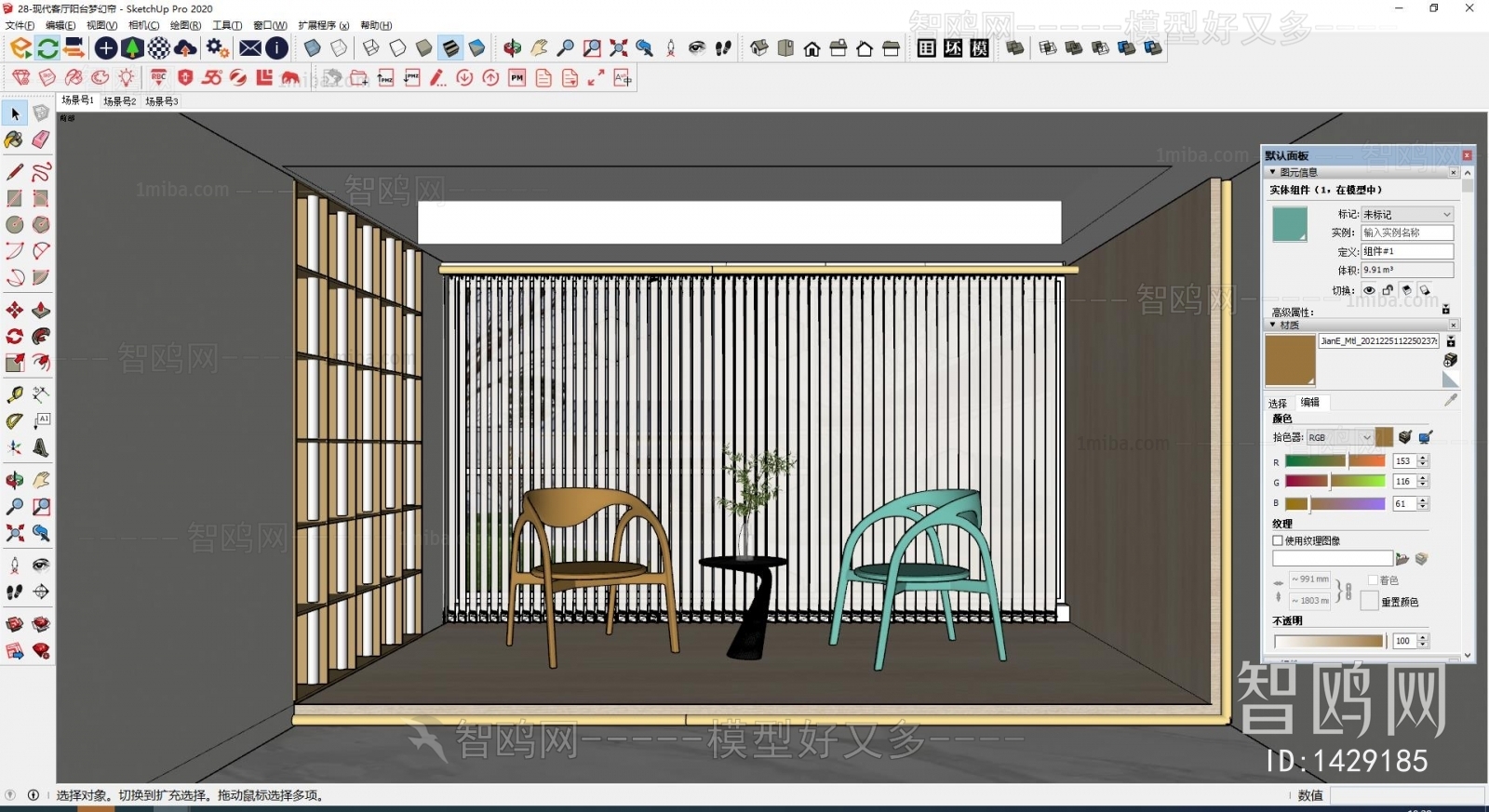Toggle the eye hidden switch in entity info

click(1369, 291)
